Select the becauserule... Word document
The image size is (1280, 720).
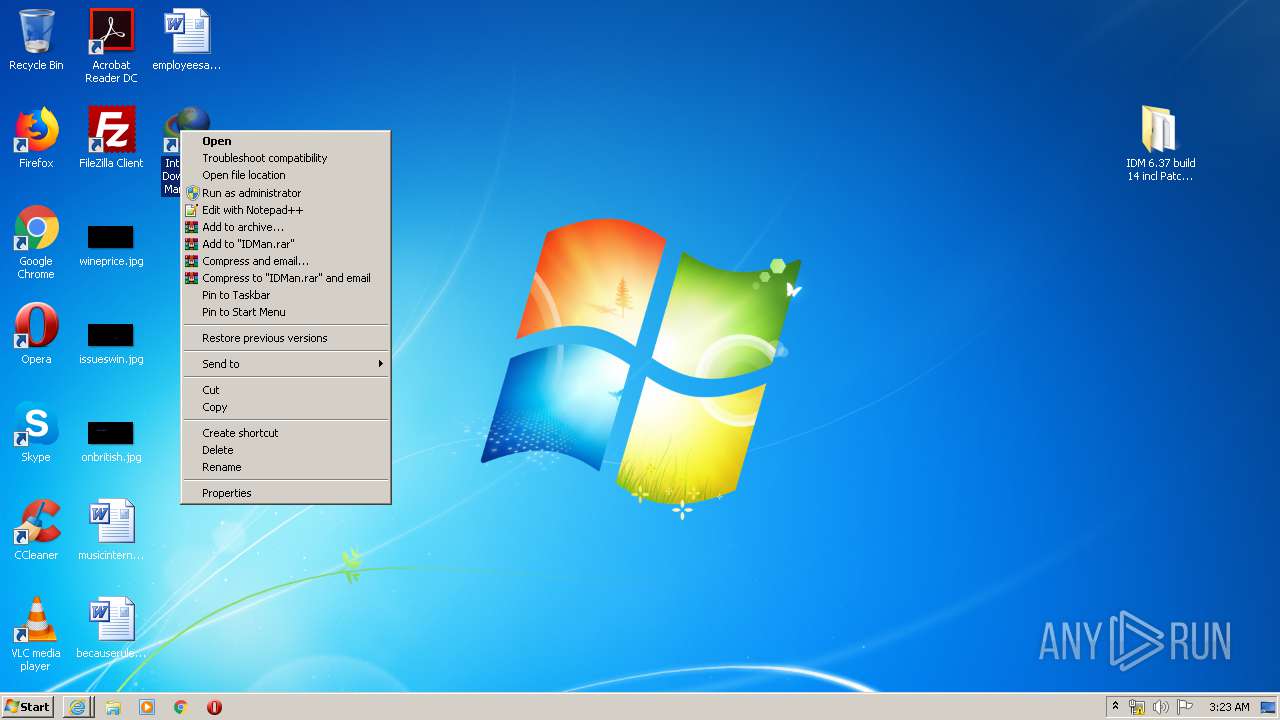point(111,628)
